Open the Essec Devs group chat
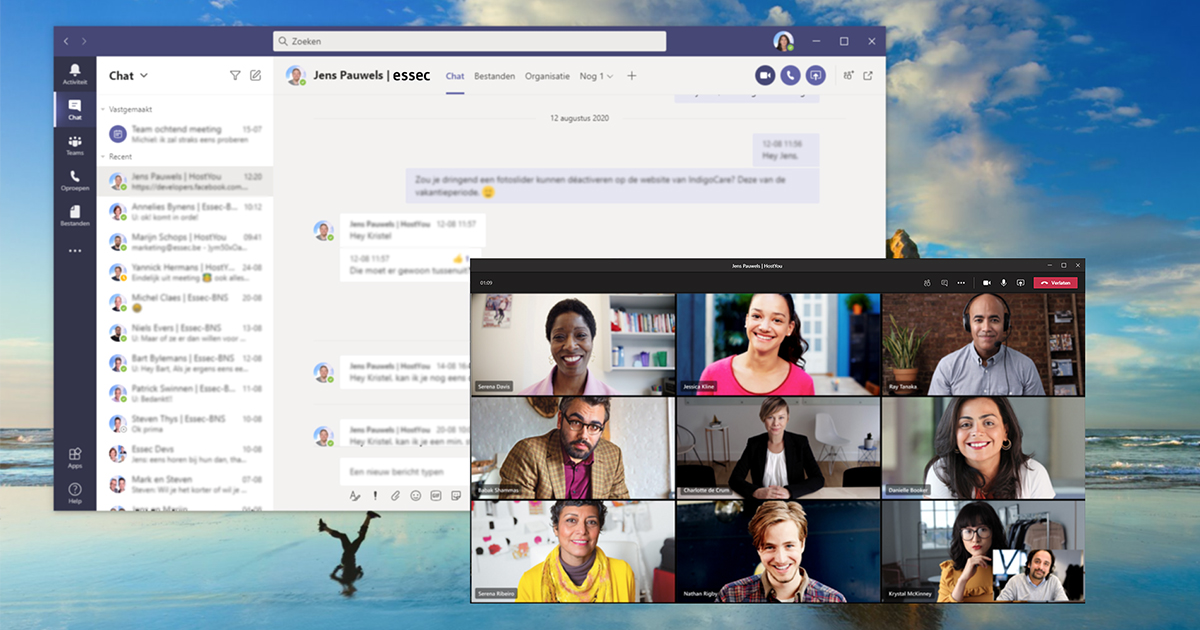Image resolution: width=1200 pixels, height=630 pixels. click(185, 454)
